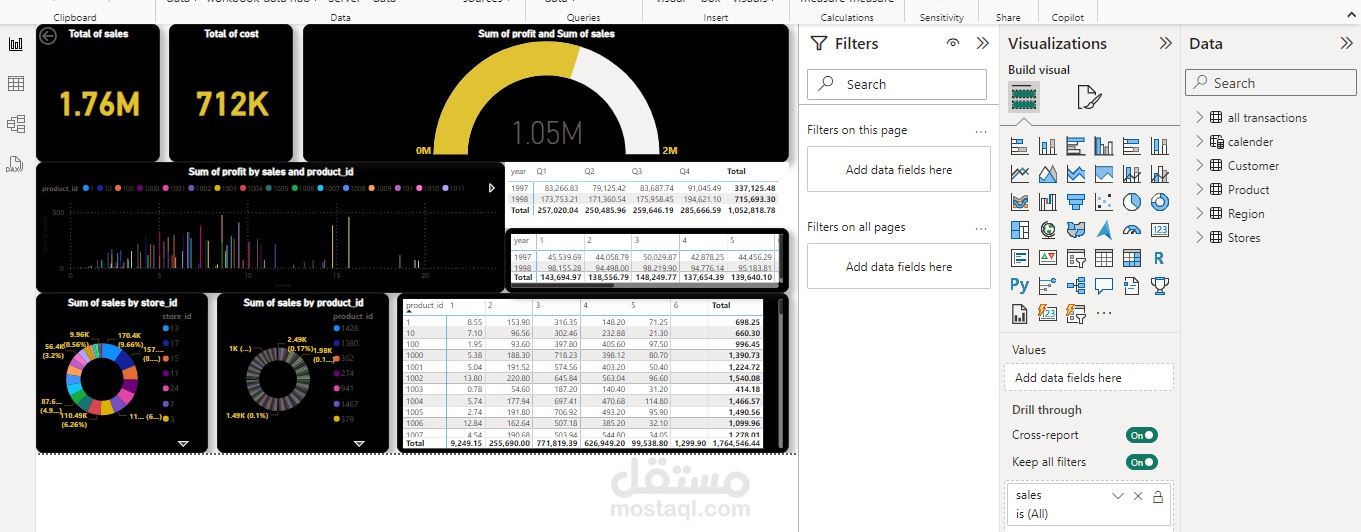Image resolution: width=1361 pixels, height=532 pixels.
Task: Switch to Report view in left sidebar
Action: (x=16, y=45)
